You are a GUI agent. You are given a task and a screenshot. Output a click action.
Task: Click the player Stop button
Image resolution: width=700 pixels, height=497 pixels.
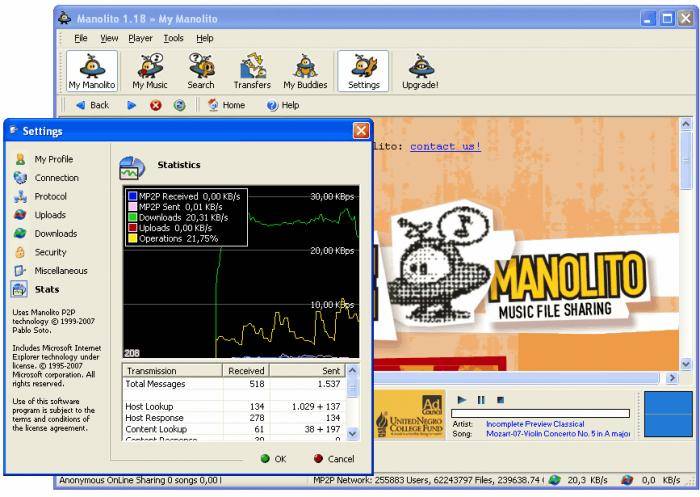click(500, 400)
